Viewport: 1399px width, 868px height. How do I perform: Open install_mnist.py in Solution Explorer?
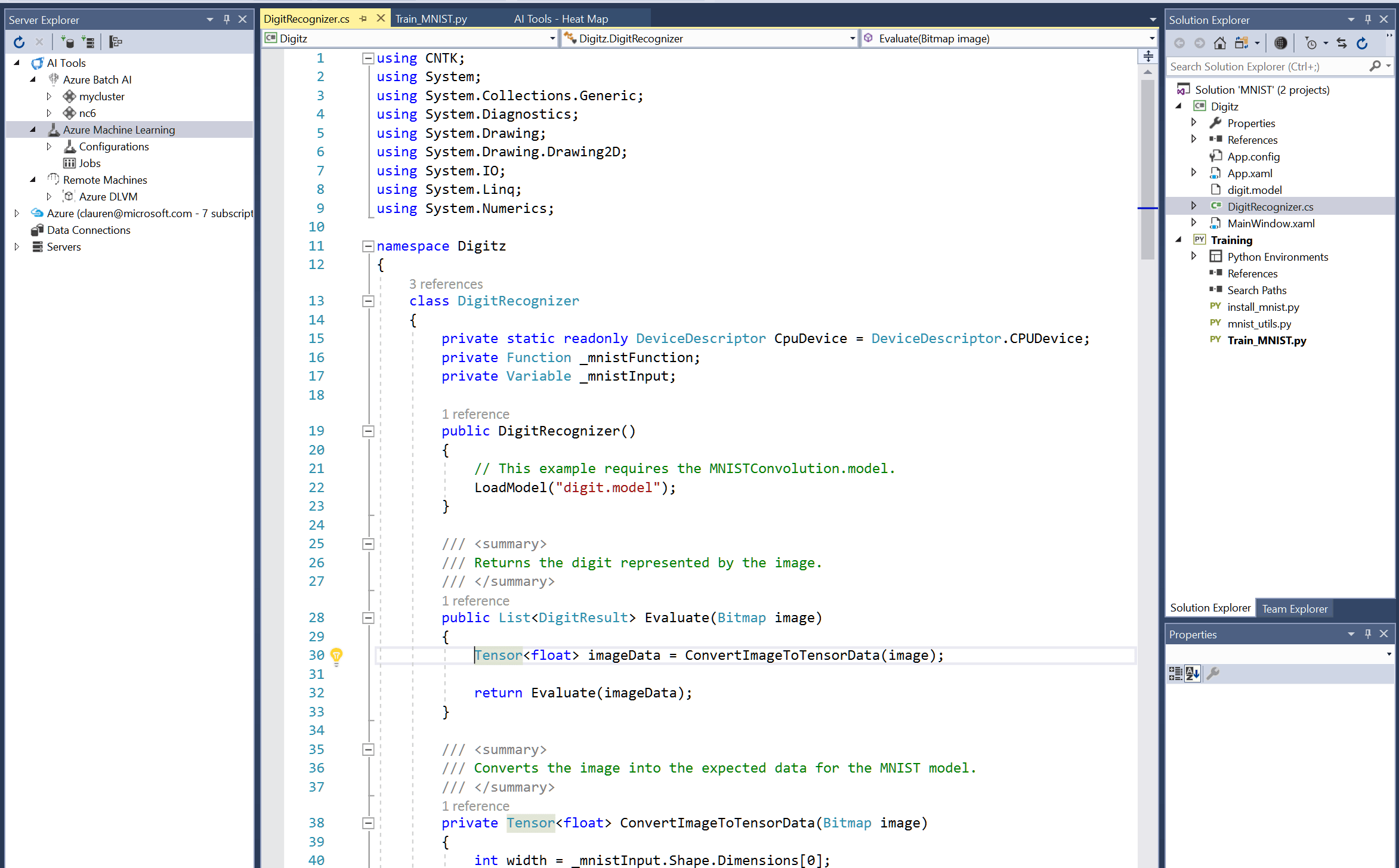tap(1262, 307)
